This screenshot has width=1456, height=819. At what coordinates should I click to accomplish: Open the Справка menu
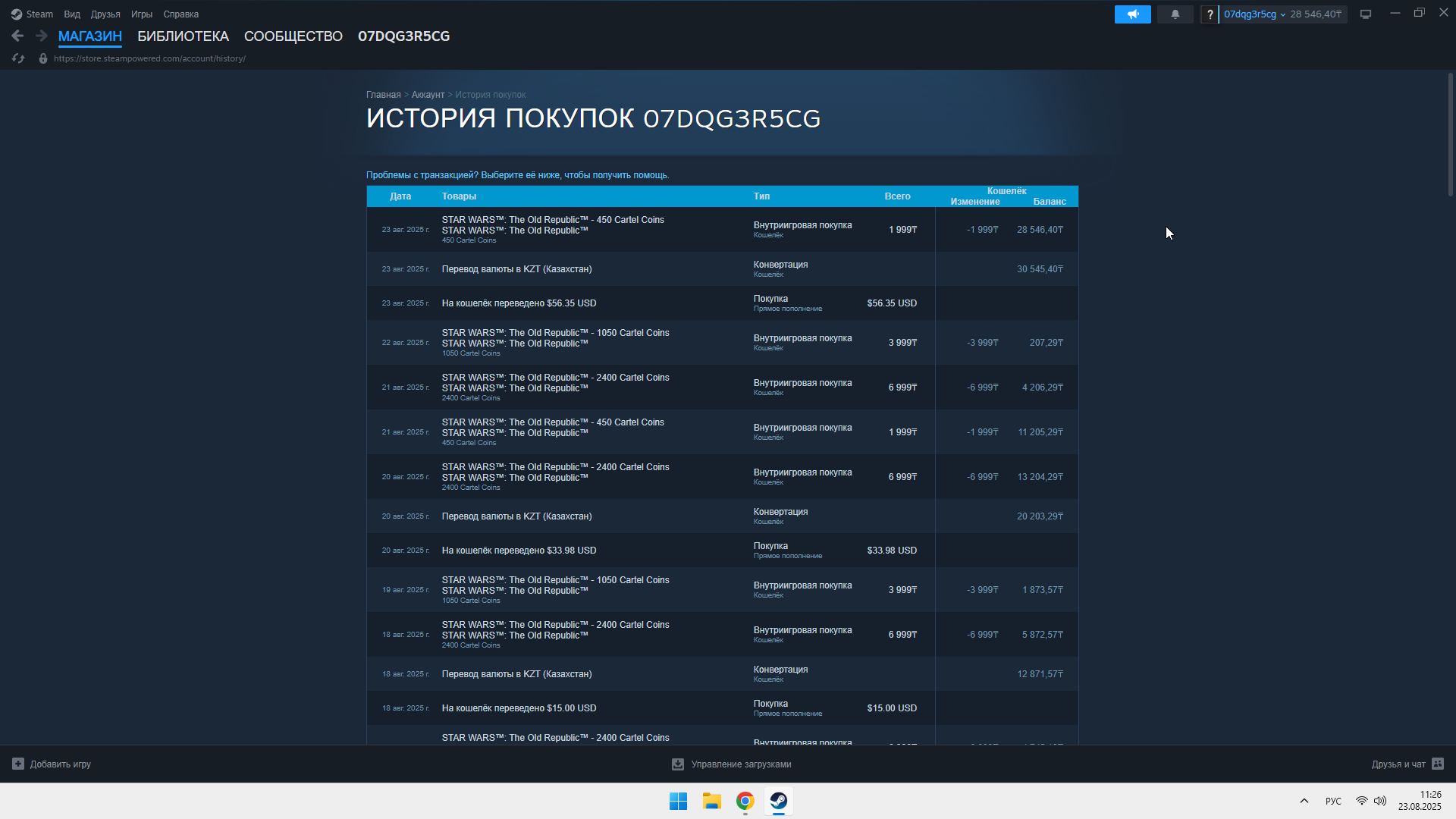coord(181,14)
